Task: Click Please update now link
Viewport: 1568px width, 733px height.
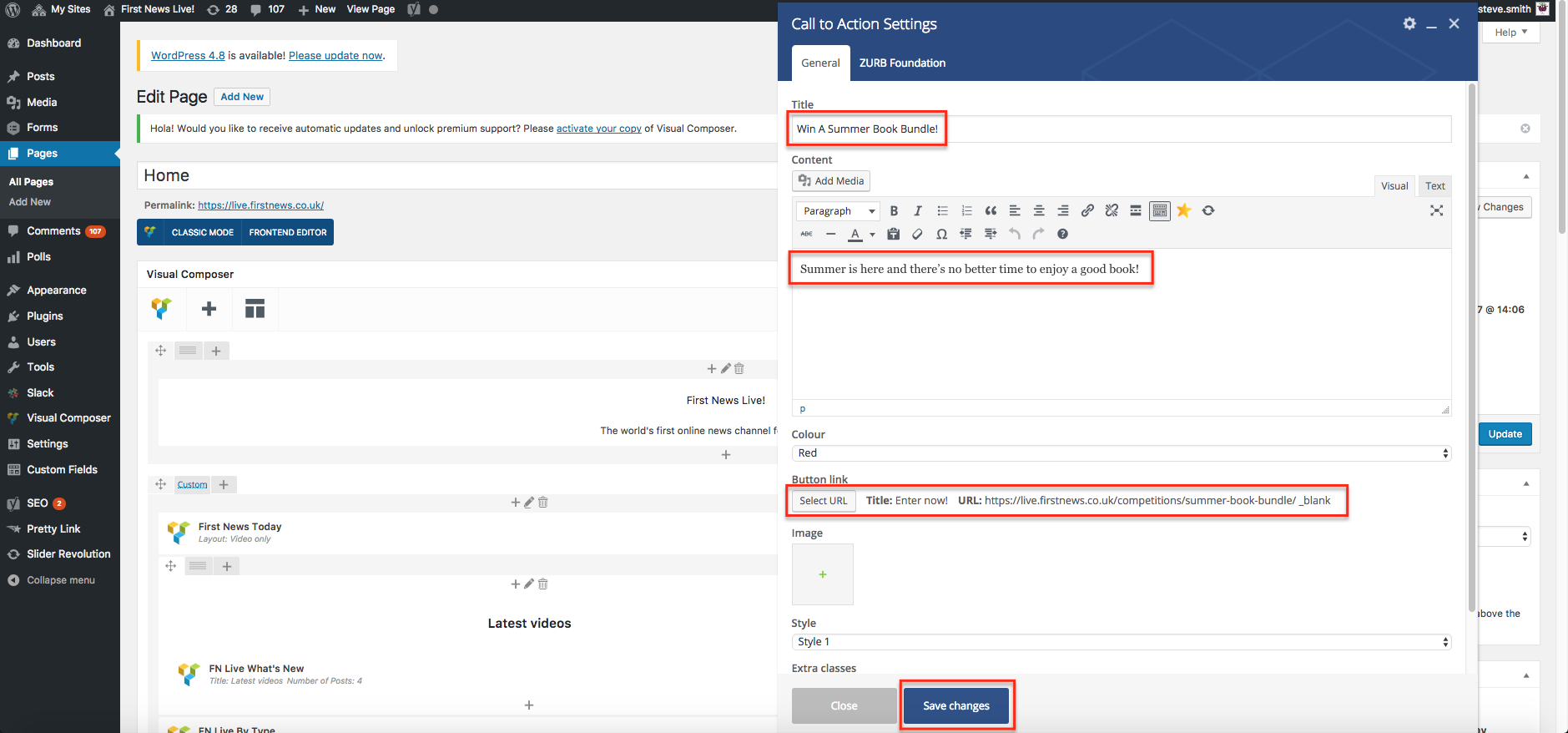Action: point(335,56)
